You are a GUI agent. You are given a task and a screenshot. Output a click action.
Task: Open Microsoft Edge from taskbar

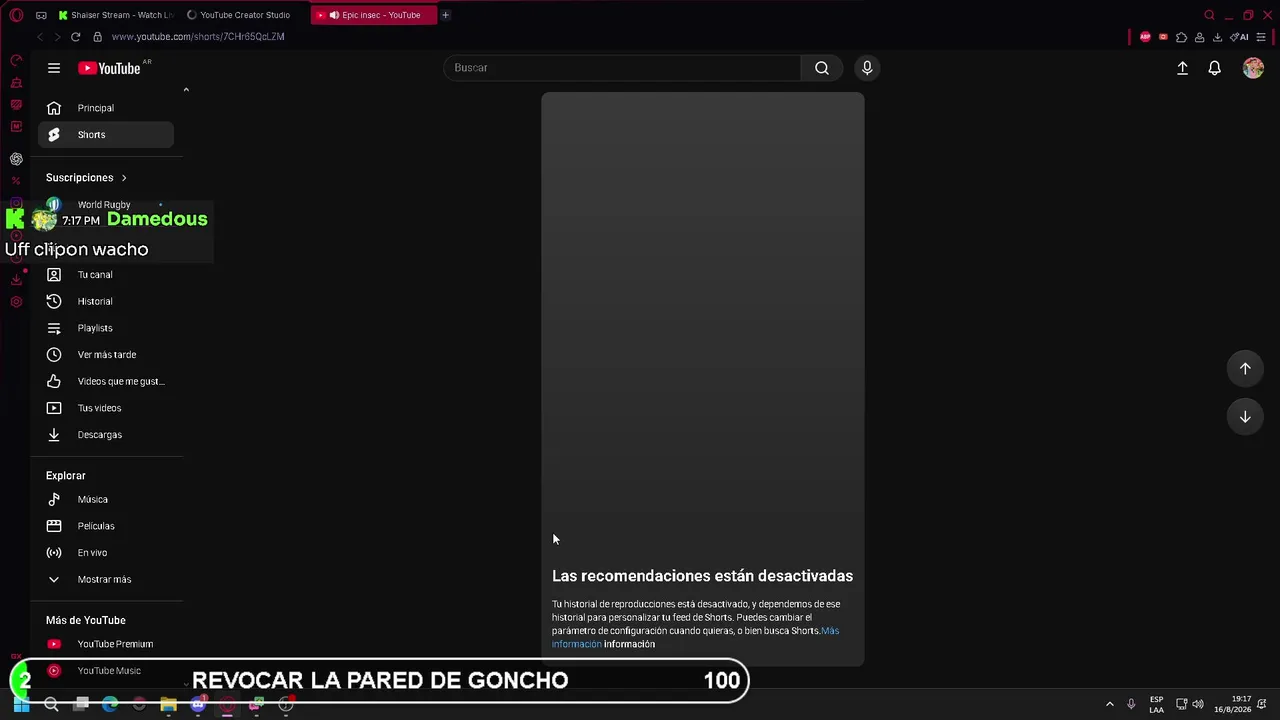110,705
